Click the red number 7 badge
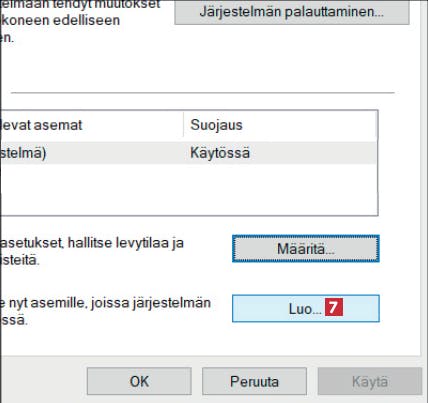The width and height of the screenshot is (428, 403). (334, 307)
